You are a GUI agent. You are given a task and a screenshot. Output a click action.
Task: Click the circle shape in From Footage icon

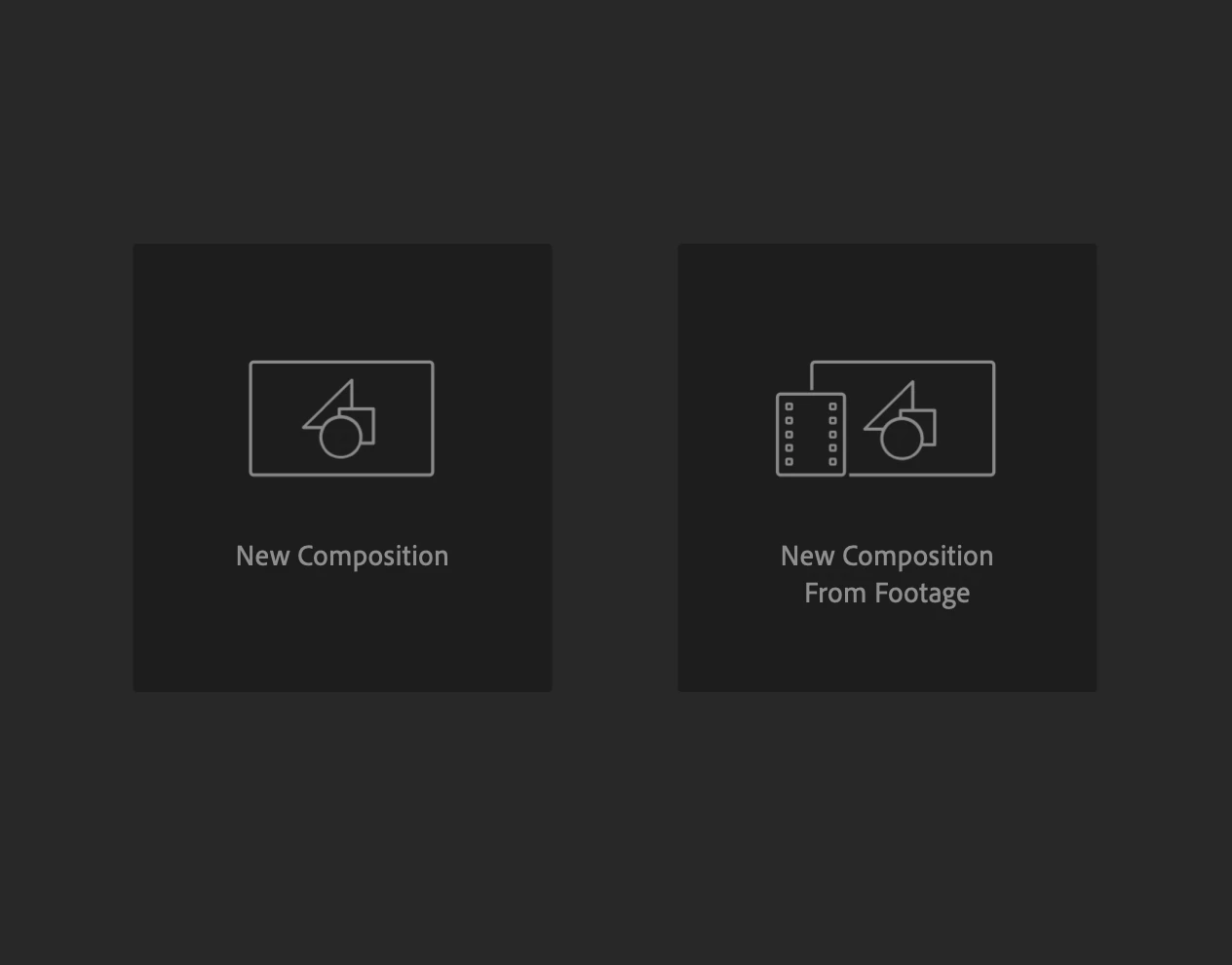pos(902,437)
